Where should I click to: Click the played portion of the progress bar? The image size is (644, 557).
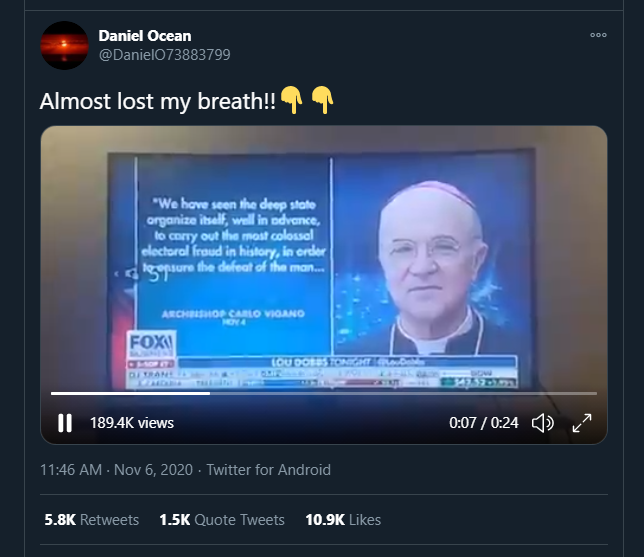pos(130,394)
